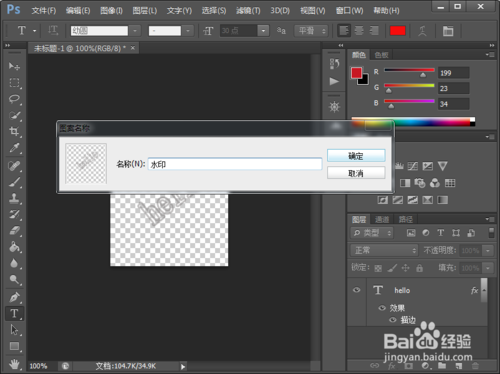Toggle lock transparent pixels
The height and width of the screenshot is (374, 500).
point(378,268)
